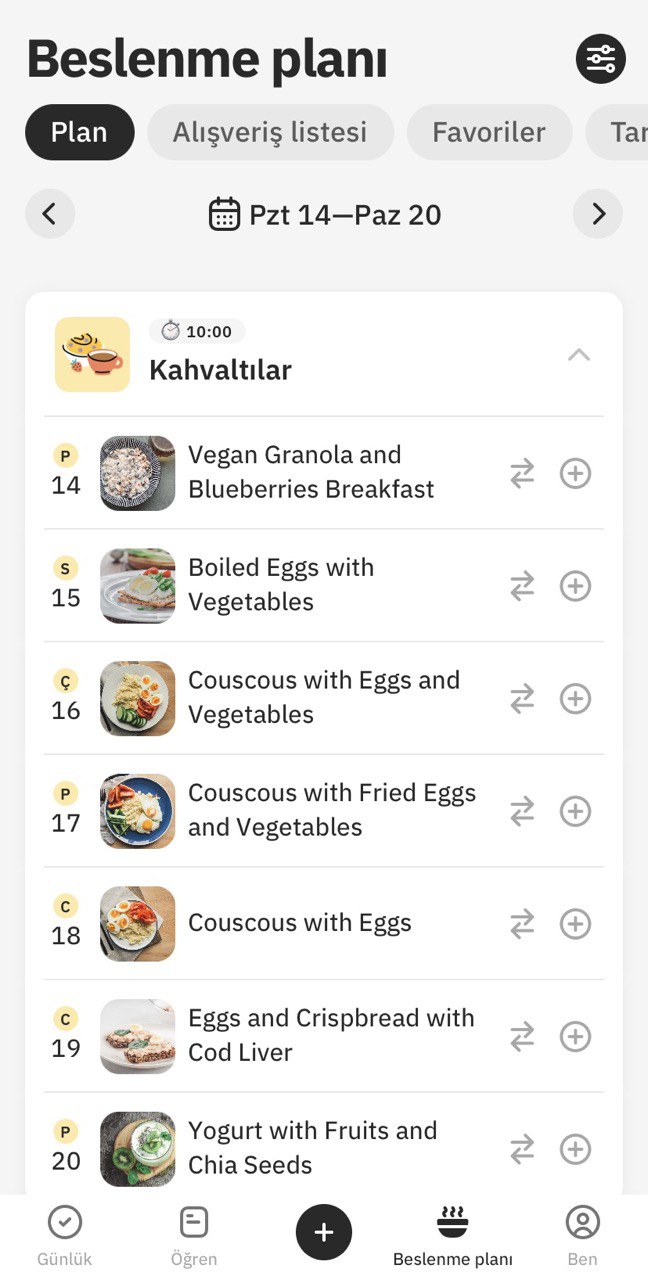
Task: Tap the Kahvaltılar 10:00 time badge
Action: point(197,332)
